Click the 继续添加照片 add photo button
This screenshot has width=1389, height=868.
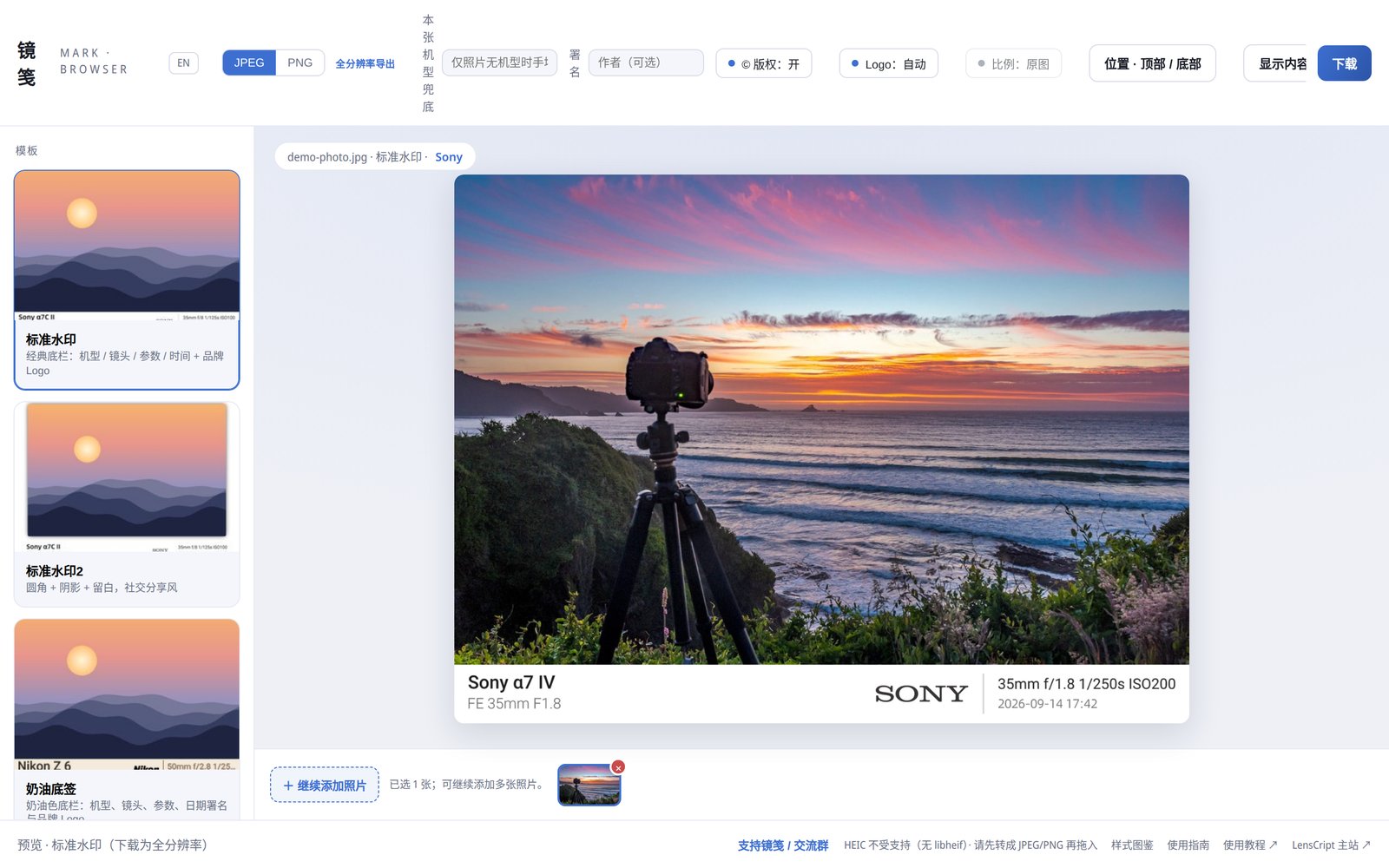325,785
